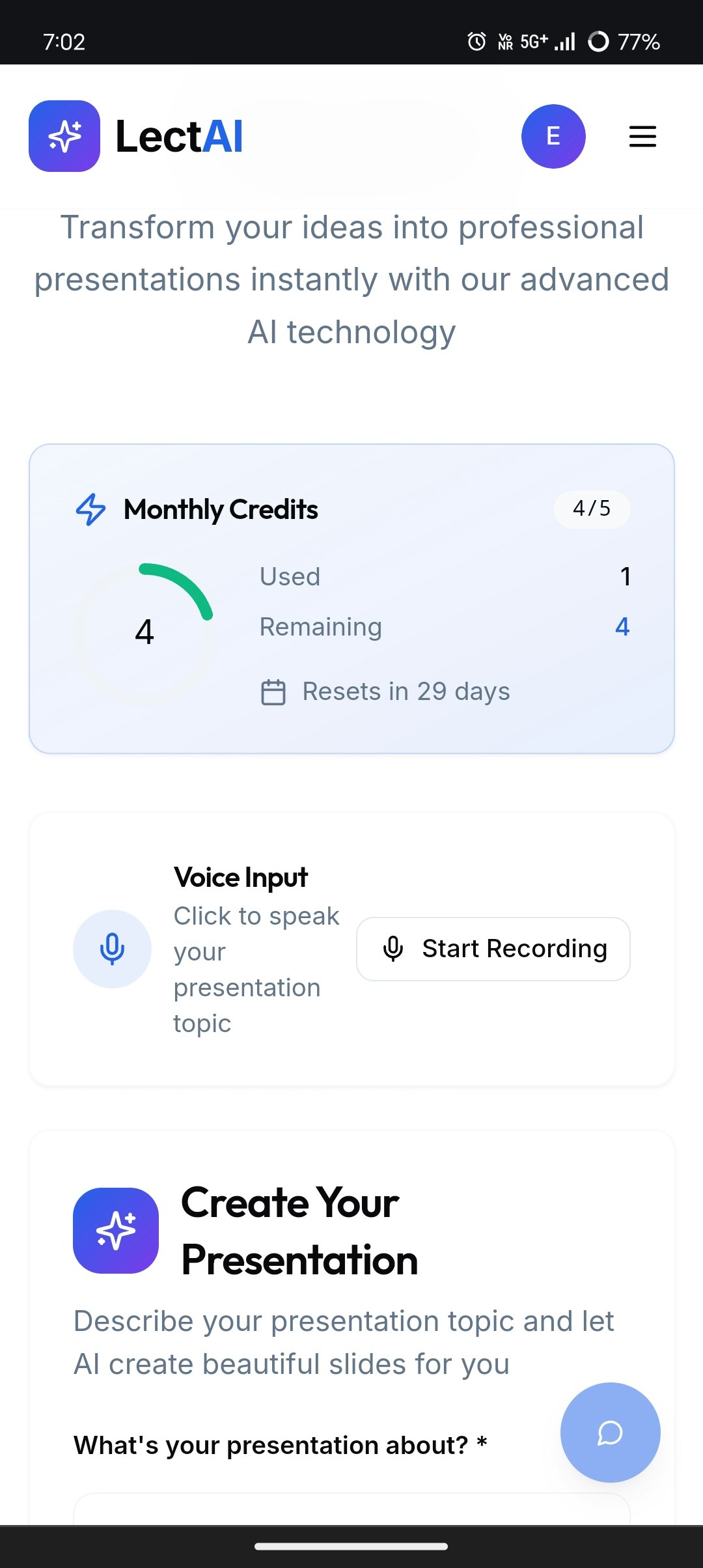Tap the Remaining credits value 4
The height and width of the screenshot is (1568, 703).
622,626
